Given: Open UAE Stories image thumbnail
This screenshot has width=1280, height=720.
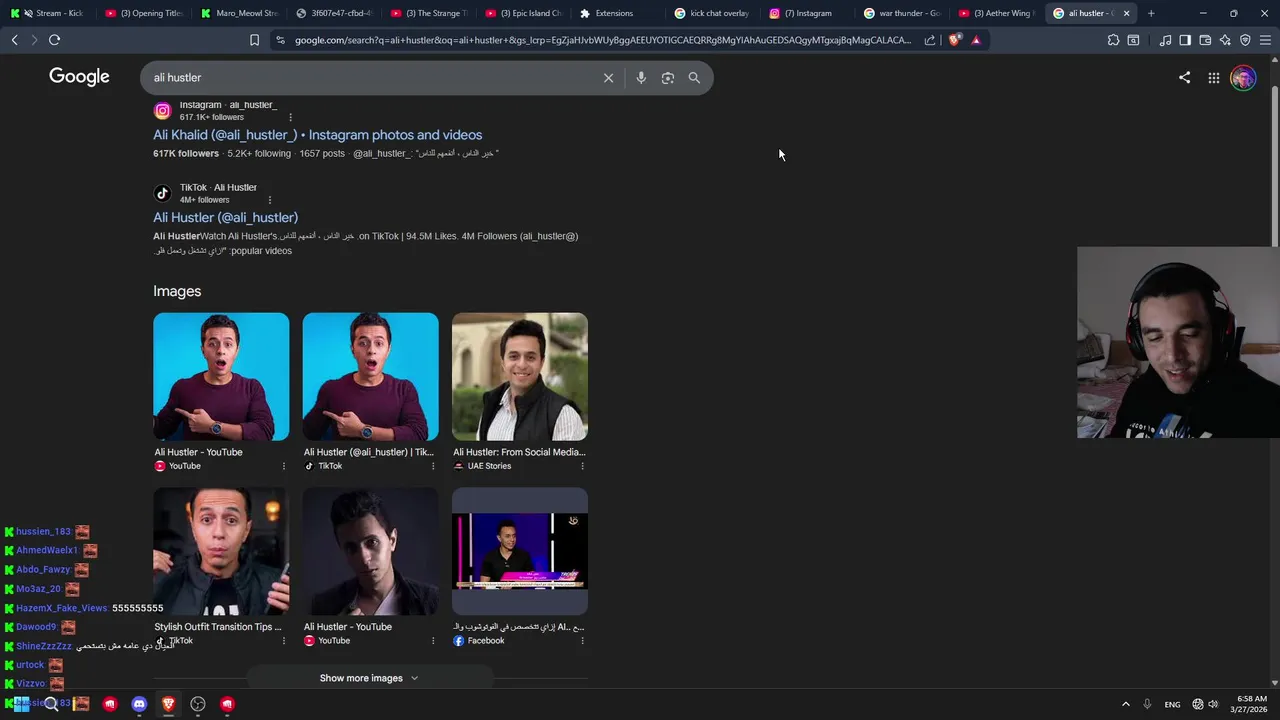Looking at the screenshot, I should click(520, 377).
